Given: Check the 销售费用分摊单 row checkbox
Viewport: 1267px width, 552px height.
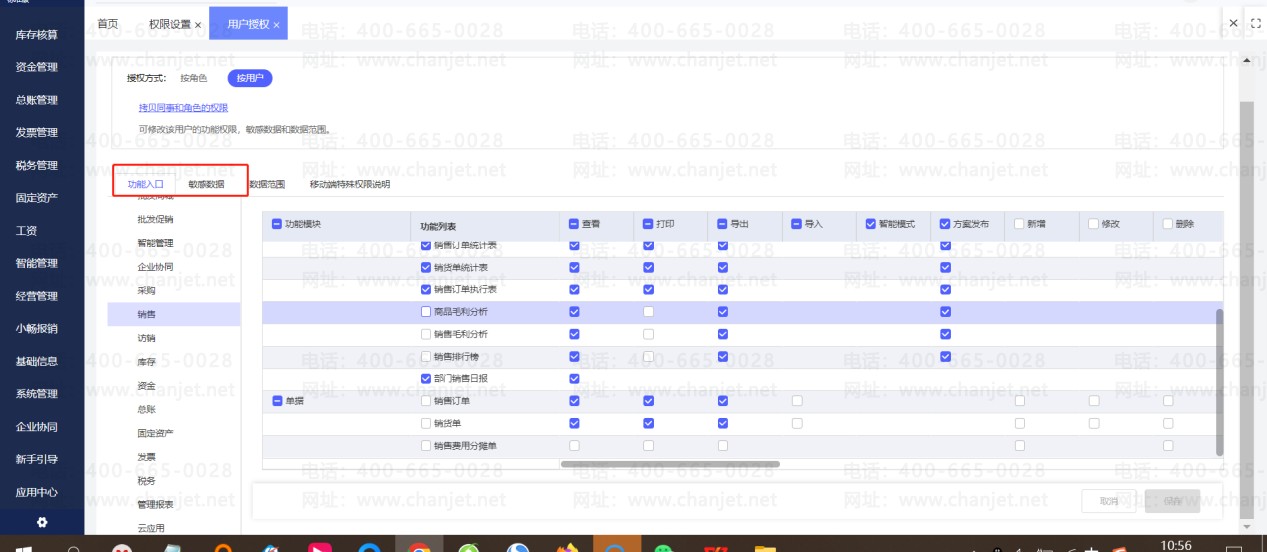Looking at the screenshot, I should coord(426,445).
